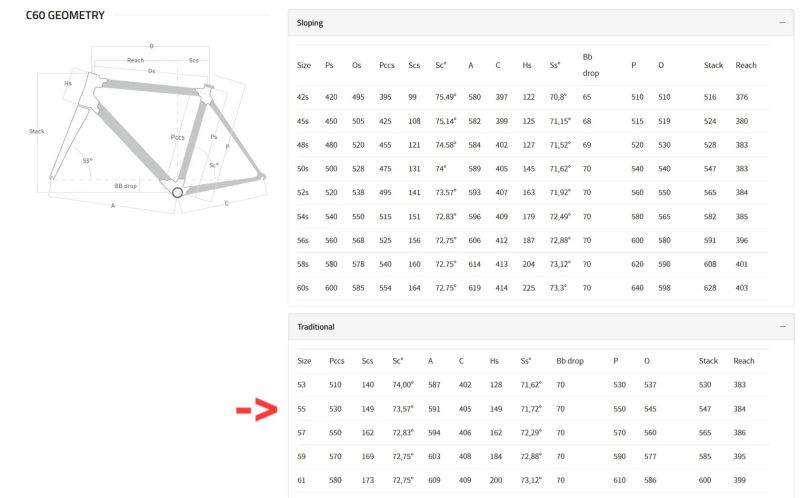Screen dimensions: 800x498
Task: Click the red arrow pointing at size 55
Action: tap(256, 410)
